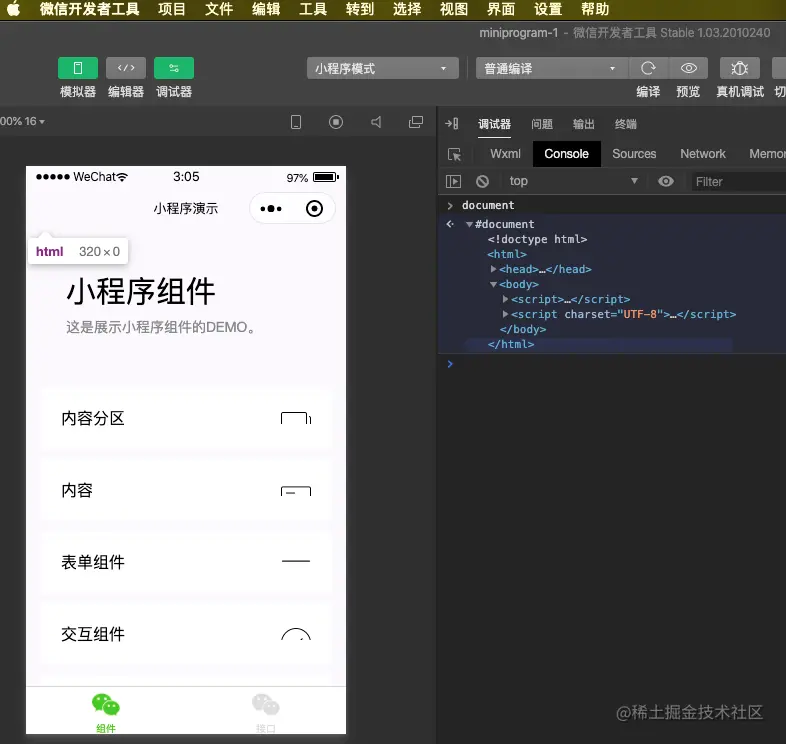Screen dimensions: 786x744
Task: Switch to the Sources tab
Action: pyautogui.click(x=634, y=154)
